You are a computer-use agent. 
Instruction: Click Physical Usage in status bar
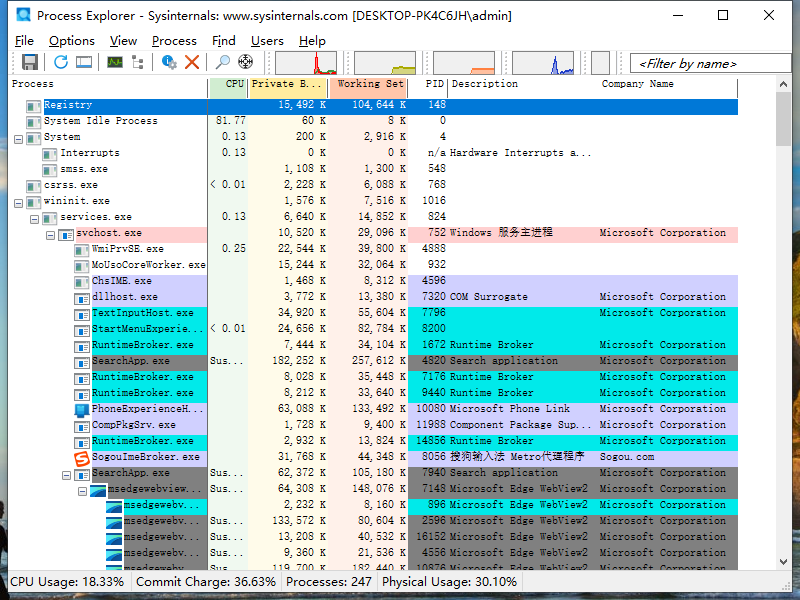tap(449, 582)
